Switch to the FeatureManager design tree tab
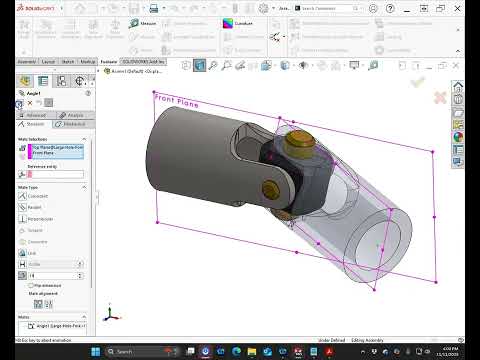The height and width of the screenshot is (360, 480). [x=25, y=81]
